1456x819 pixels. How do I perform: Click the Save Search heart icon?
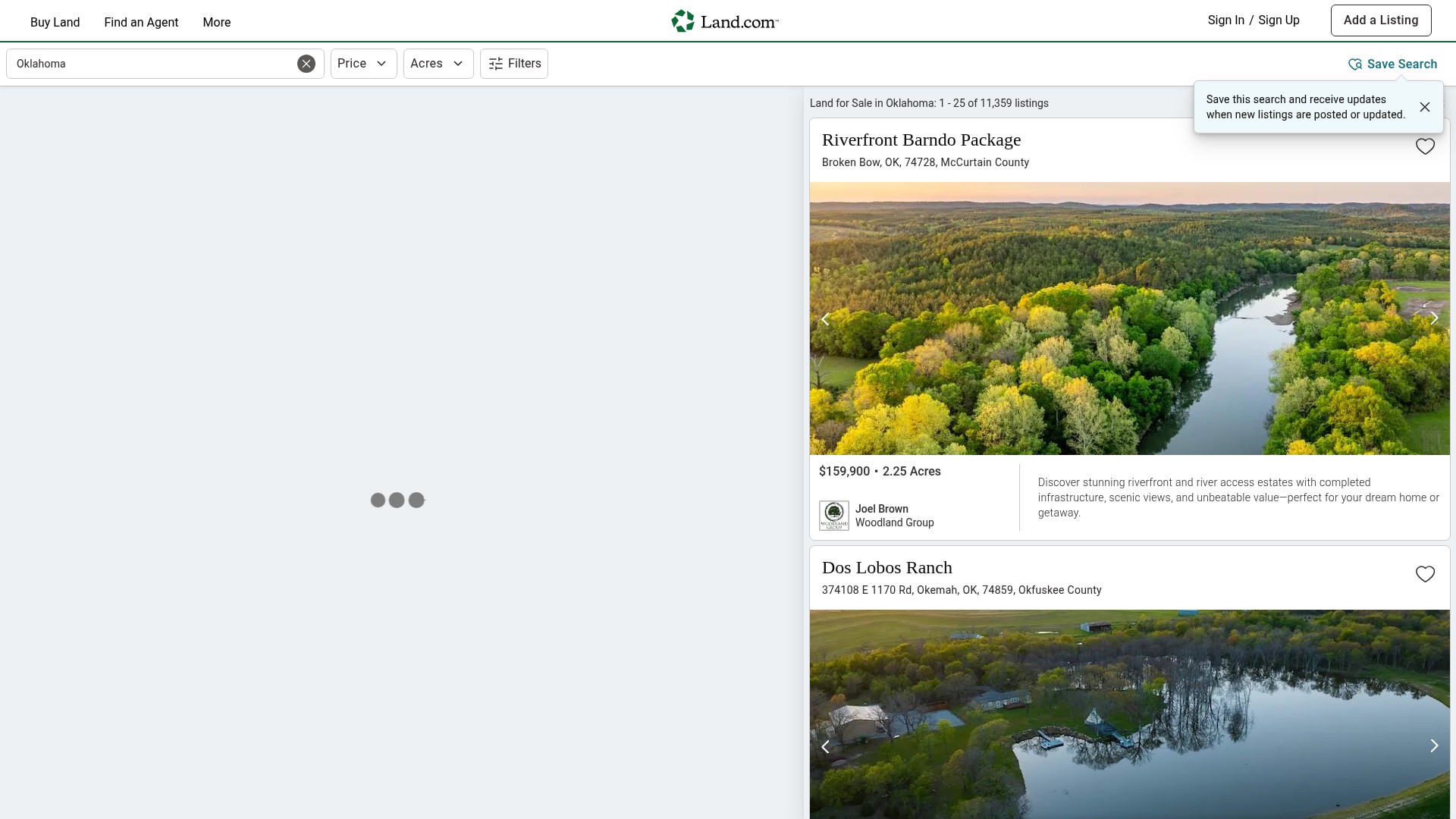(x=1355, y=64)
